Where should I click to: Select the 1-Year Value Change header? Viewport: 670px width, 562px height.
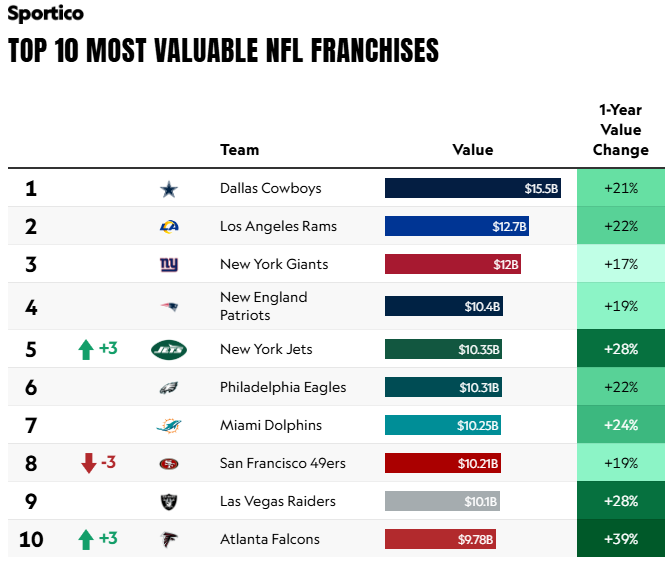[x=620, y=130]
